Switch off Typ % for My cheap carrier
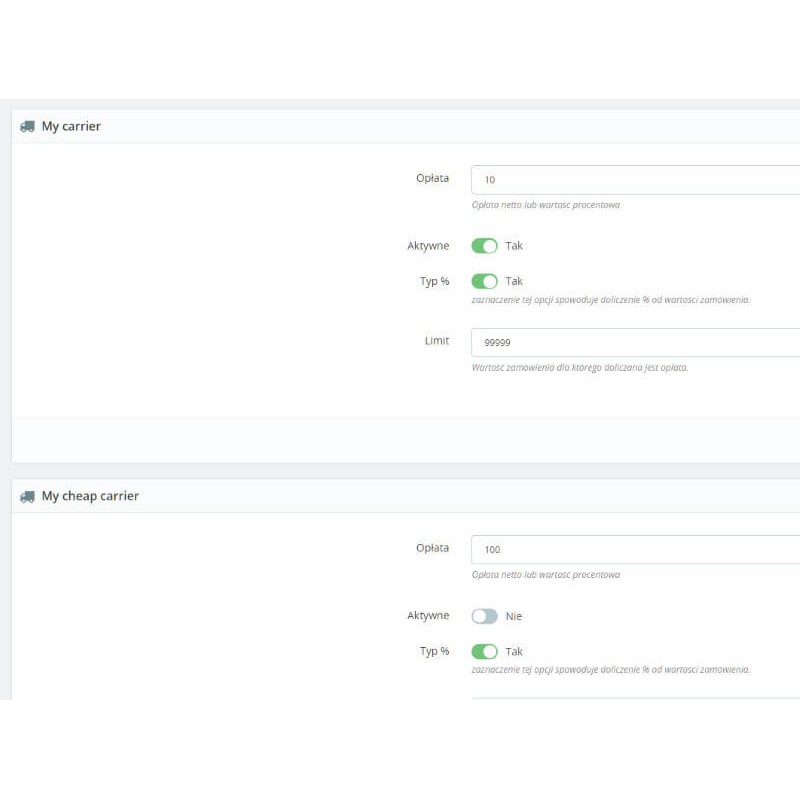This screenshot has width=800, height=800. 484,652
